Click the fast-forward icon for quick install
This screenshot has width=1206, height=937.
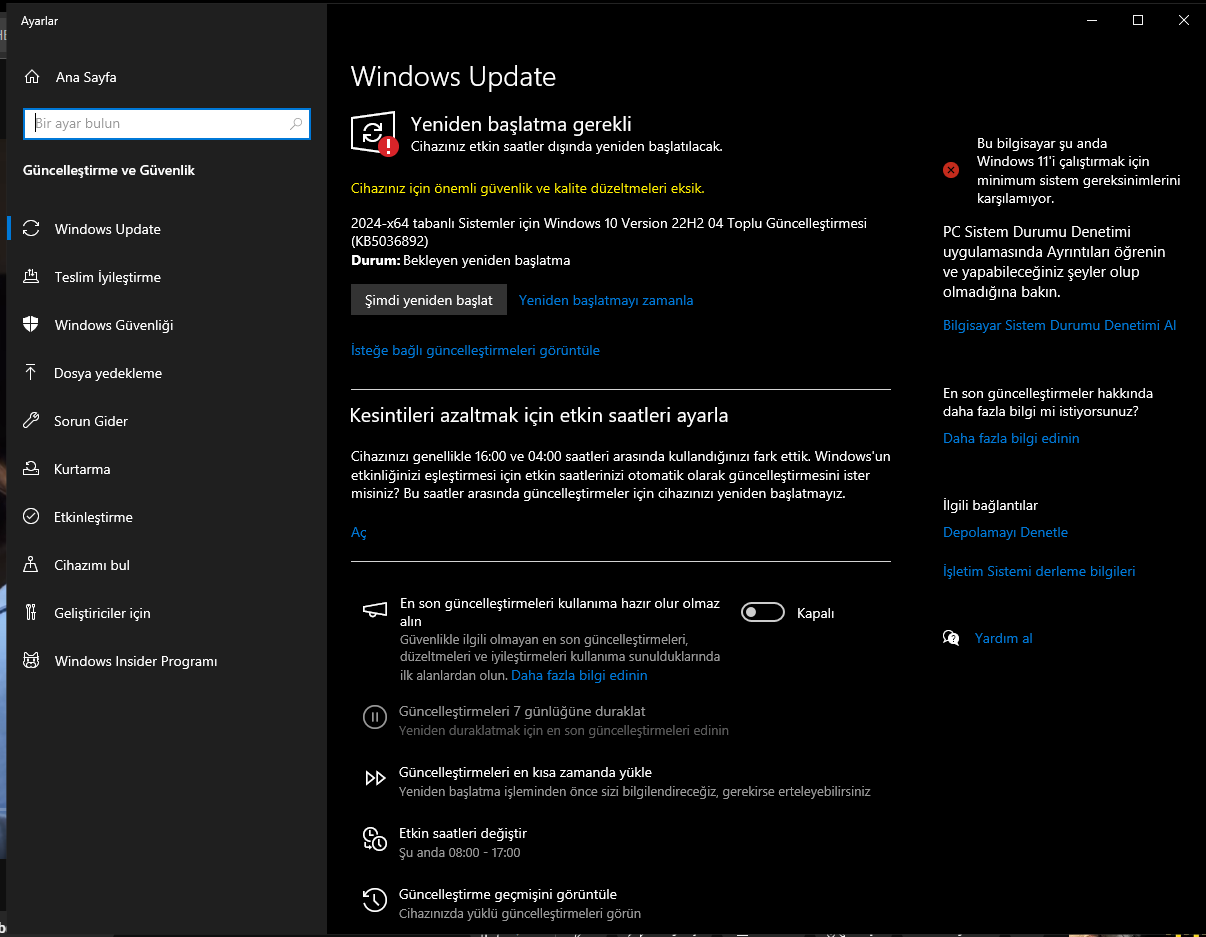[375, 778]
